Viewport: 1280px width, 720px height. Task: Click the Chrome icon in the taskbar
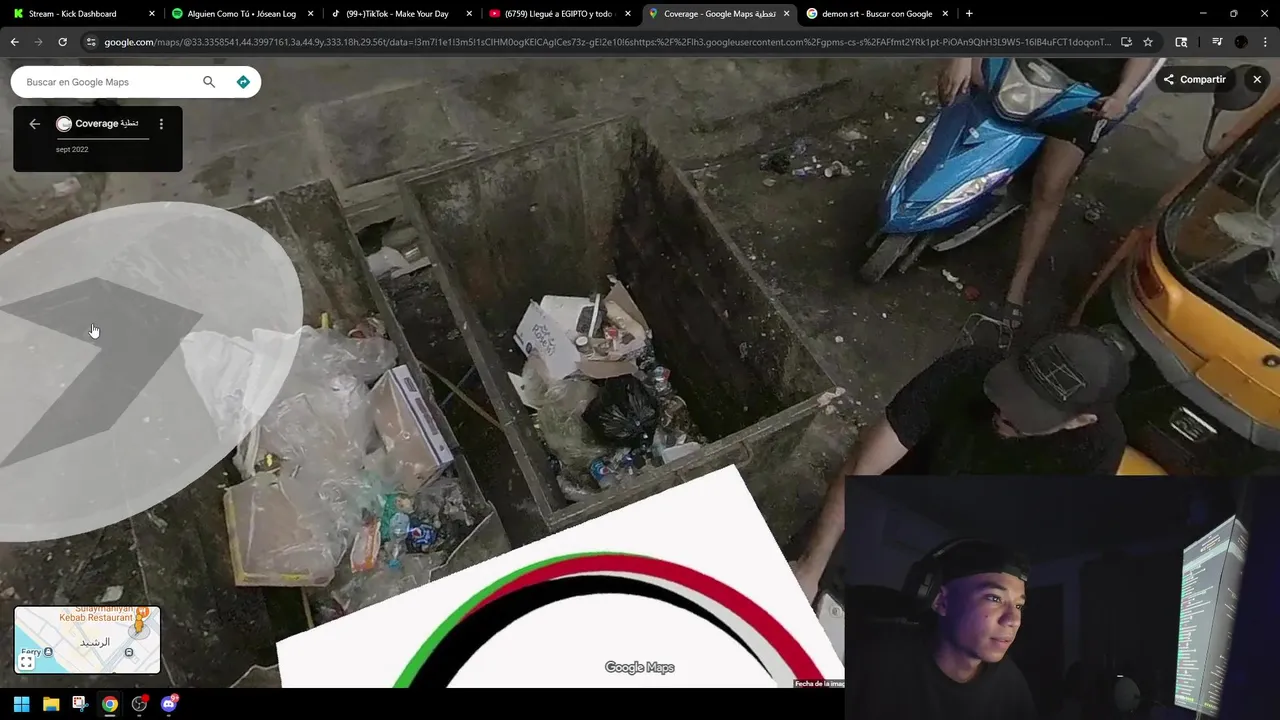(x=110, y=704)
